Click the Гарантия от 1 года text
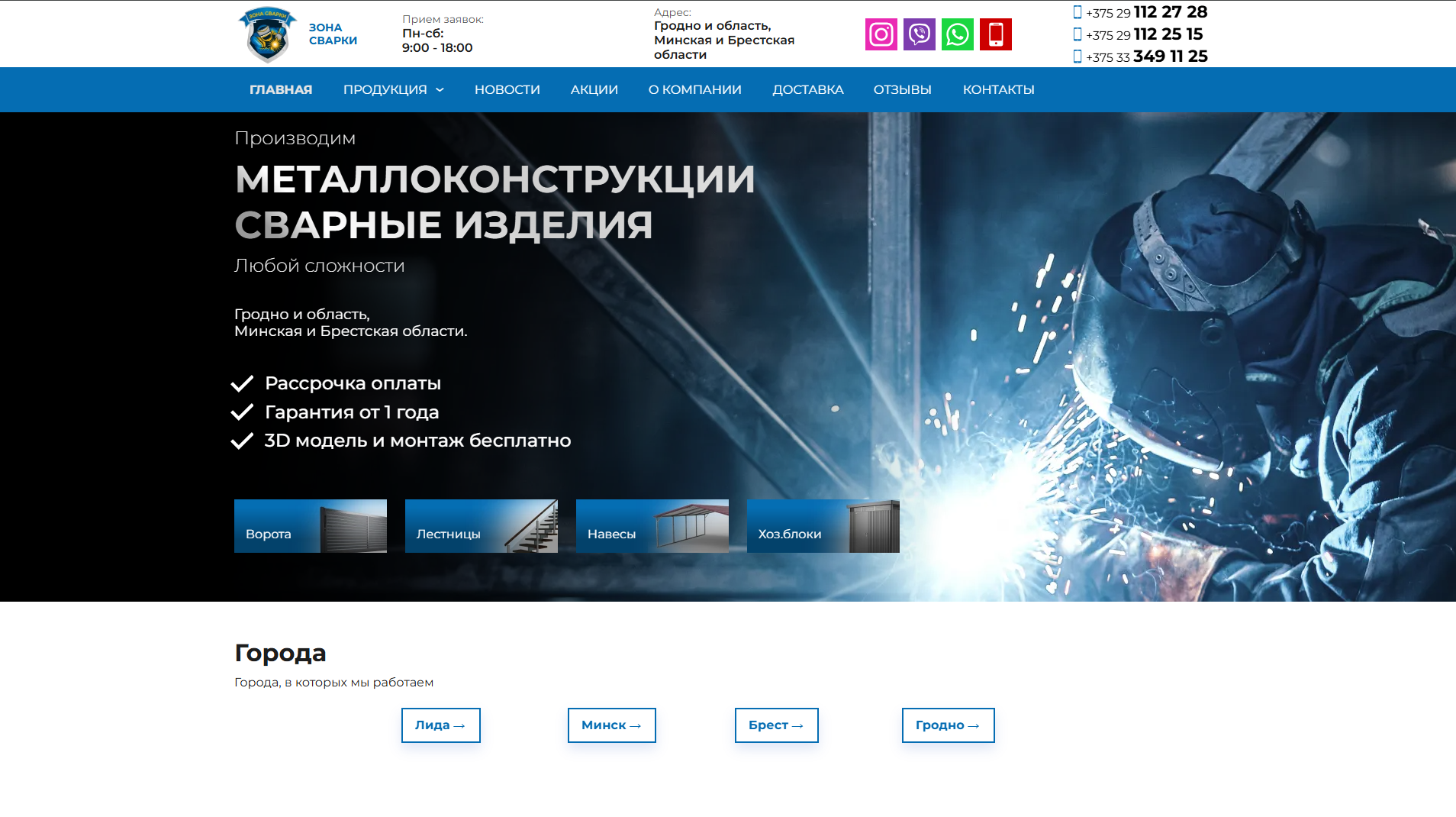 pyautogui.click(x=352, y=412)
